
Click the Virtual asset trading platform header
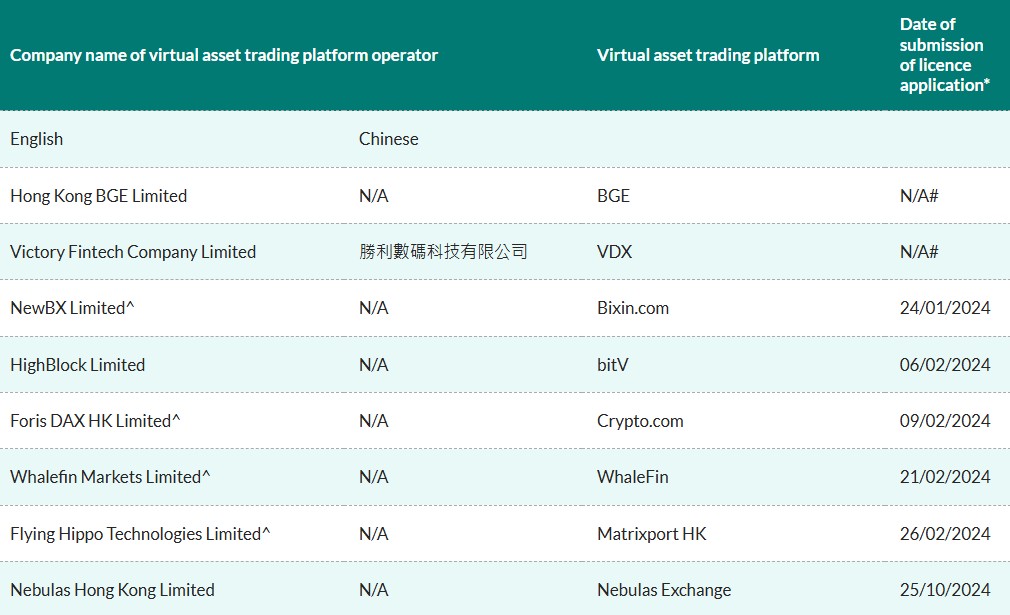coord(708,55)
